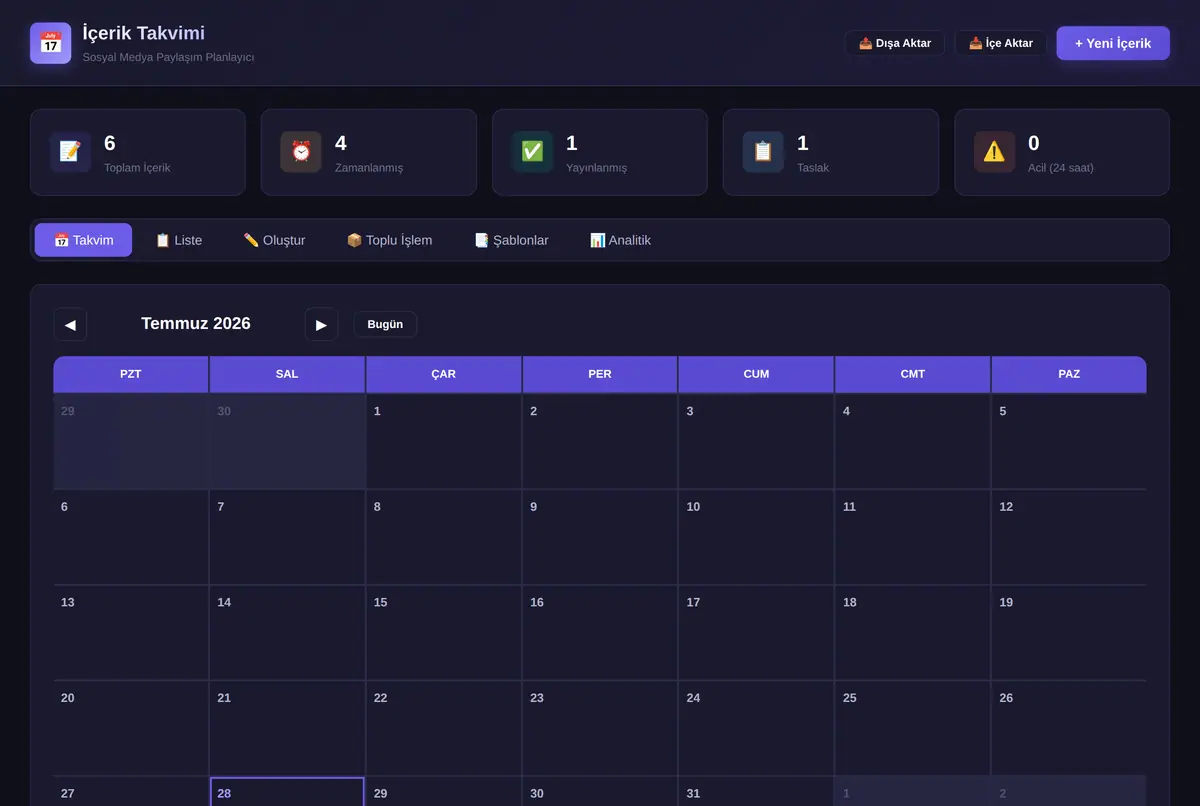Go to the previous month arrow
The image size is (1200, 806).
click(70, 324)
